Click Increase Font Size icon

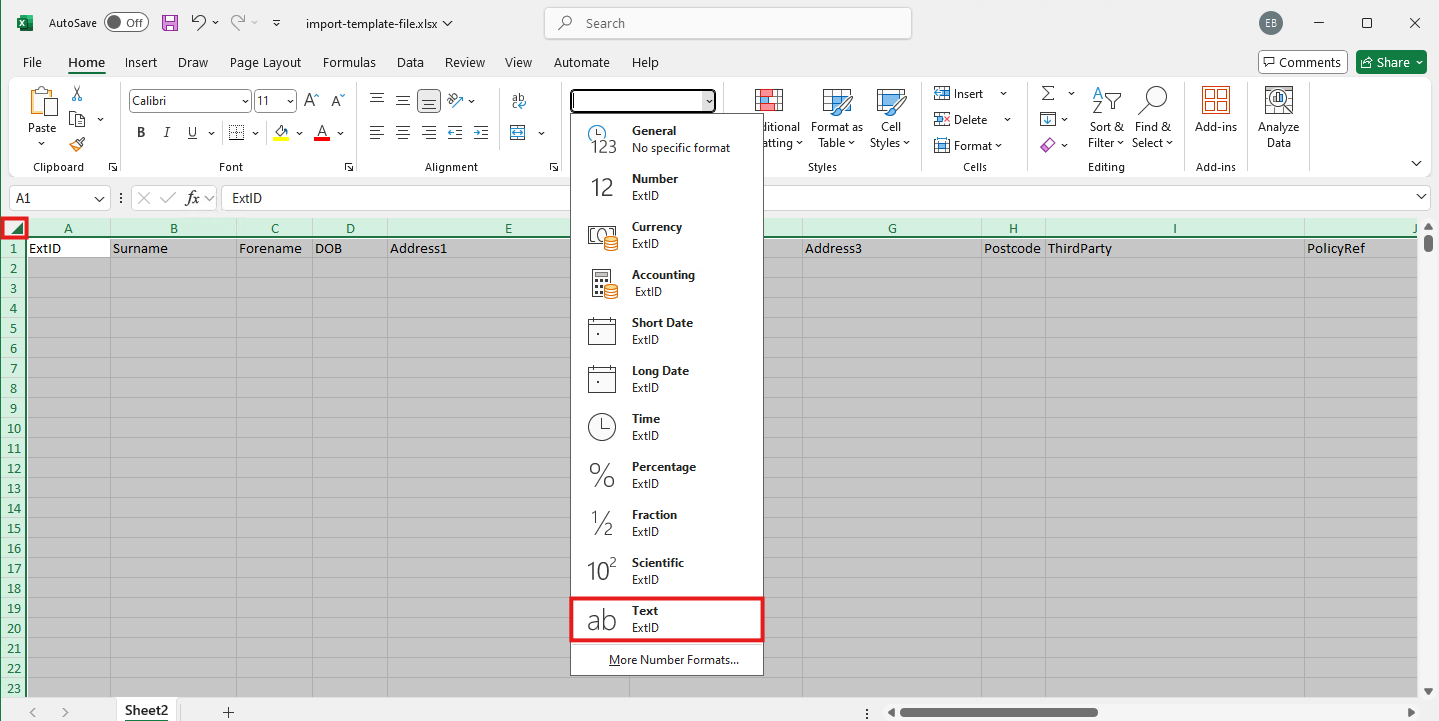point(312,101)
